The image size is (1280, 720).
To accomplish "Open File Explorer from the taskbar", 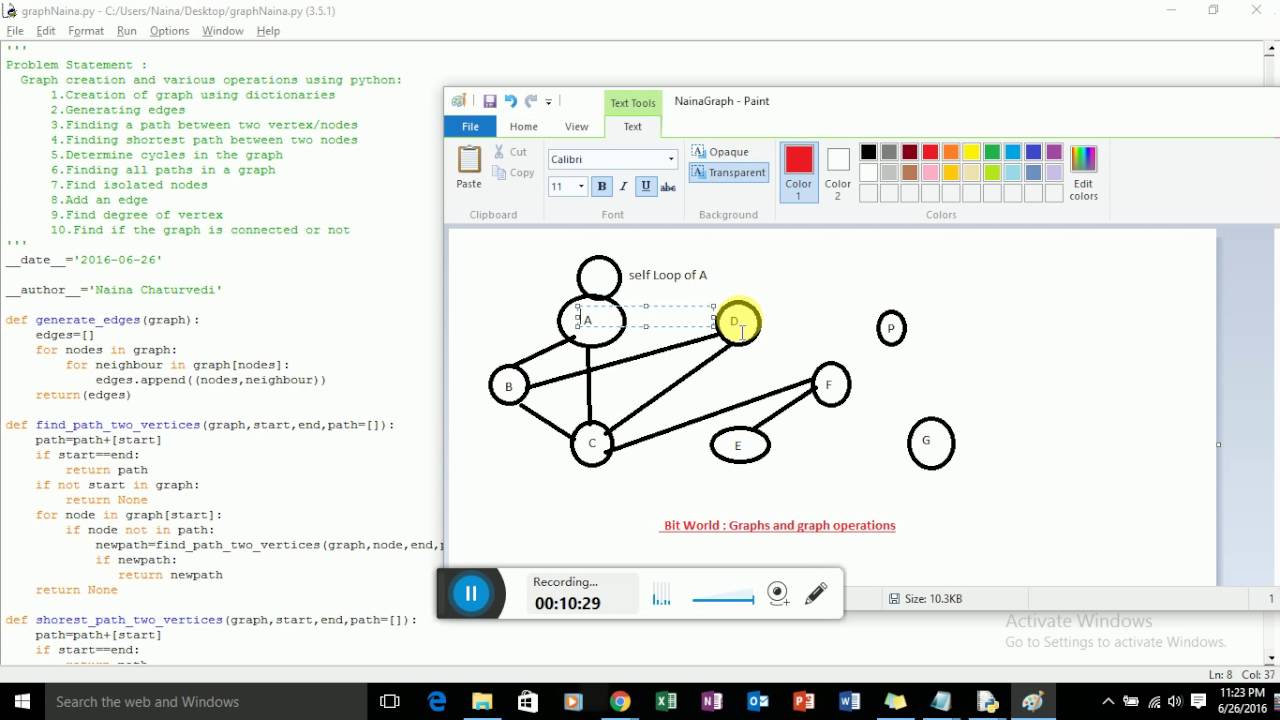I will (x=482, y=701).
